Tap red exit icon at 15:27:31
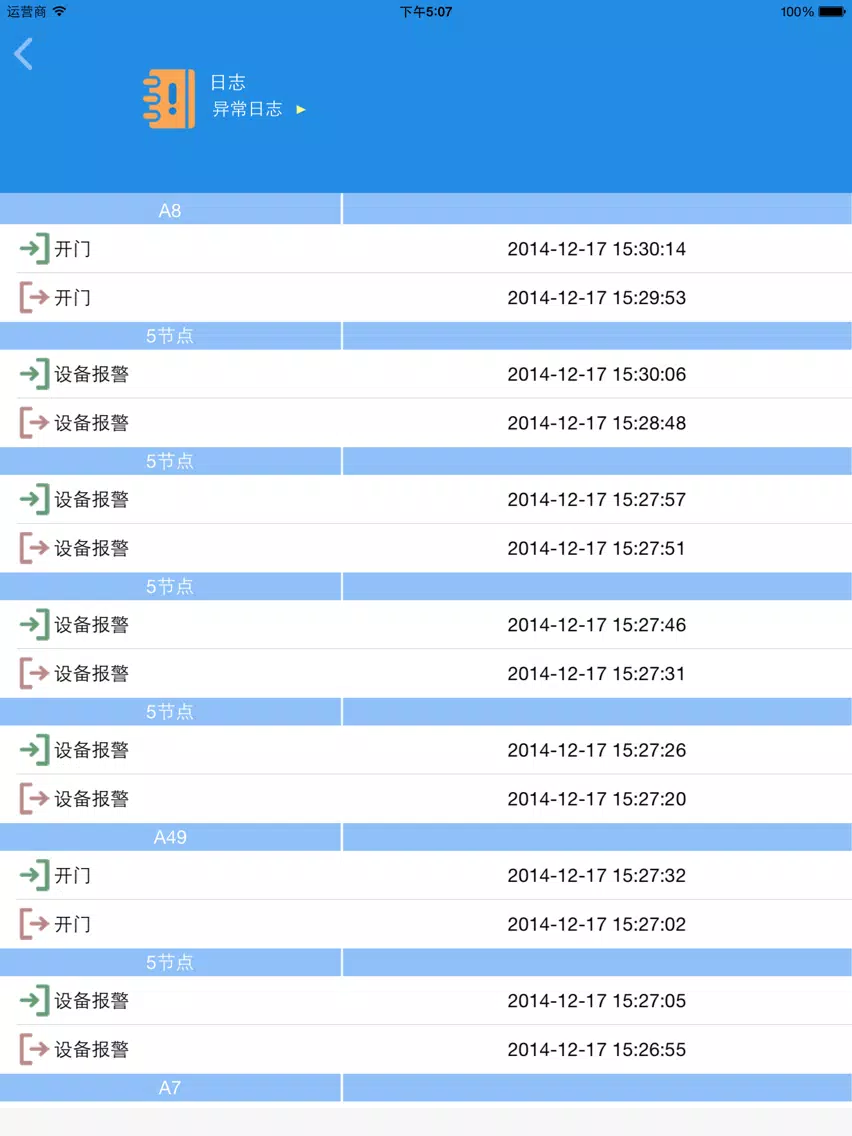 34,673
